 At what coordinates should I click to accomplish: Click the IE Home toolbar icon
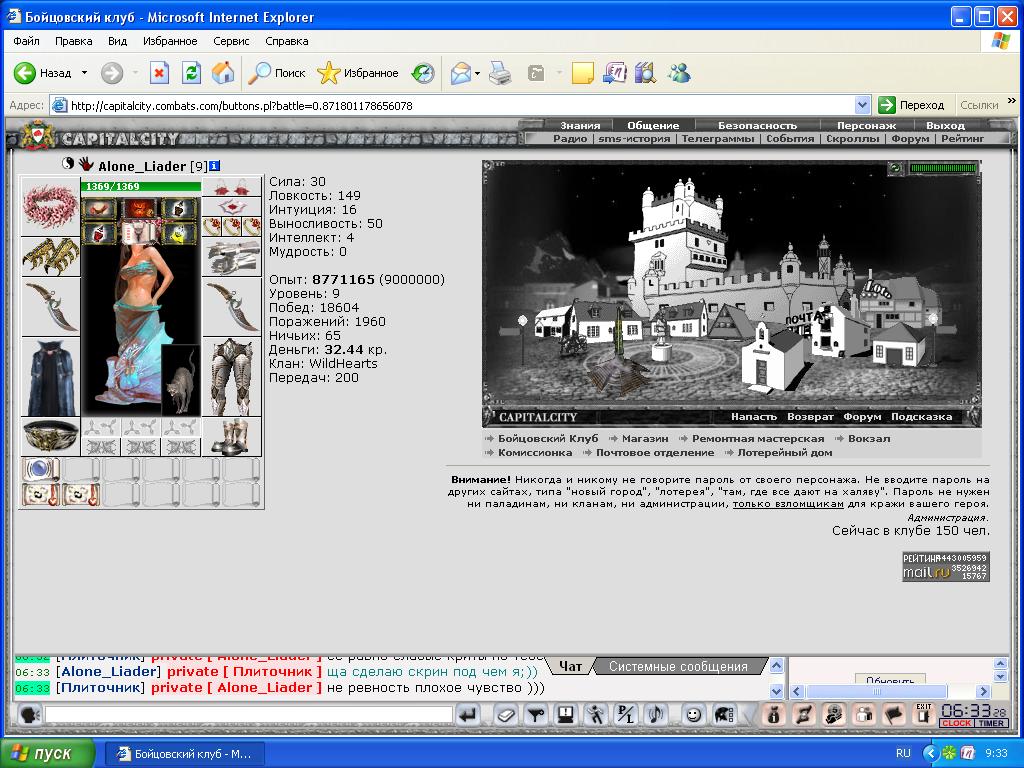(223, 72)
